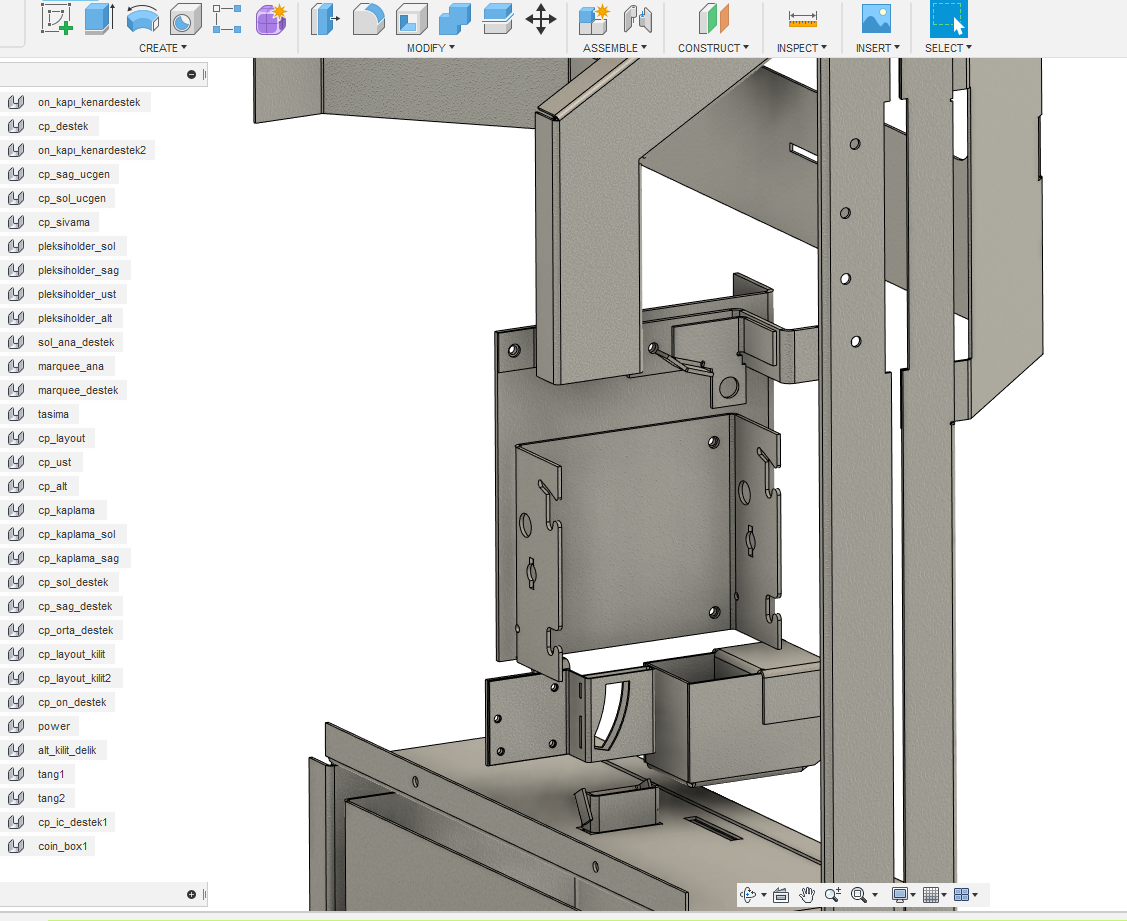Select the Zoom tool in navigation bar
This screenshot has width=1127, height=921.
[x=833, y=894]
